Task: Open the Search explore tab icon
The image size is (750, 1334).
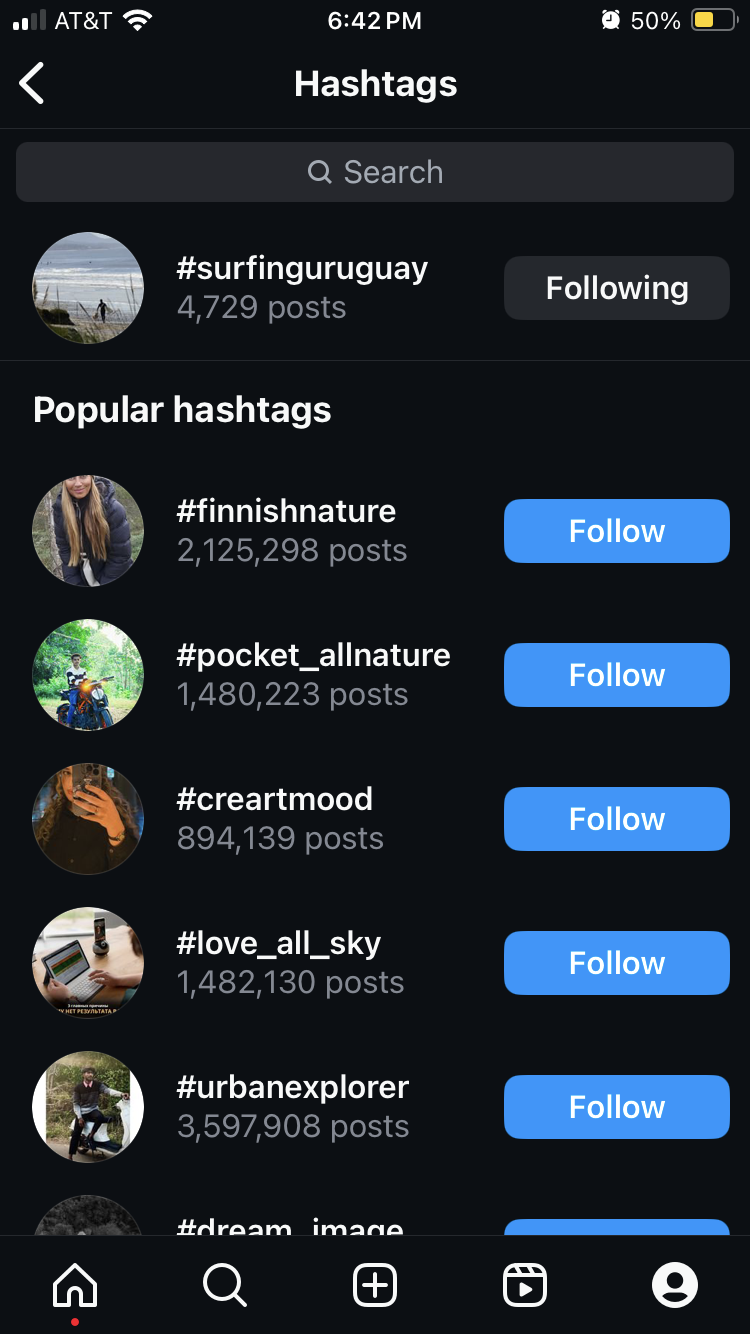Action: (225, 1285)
